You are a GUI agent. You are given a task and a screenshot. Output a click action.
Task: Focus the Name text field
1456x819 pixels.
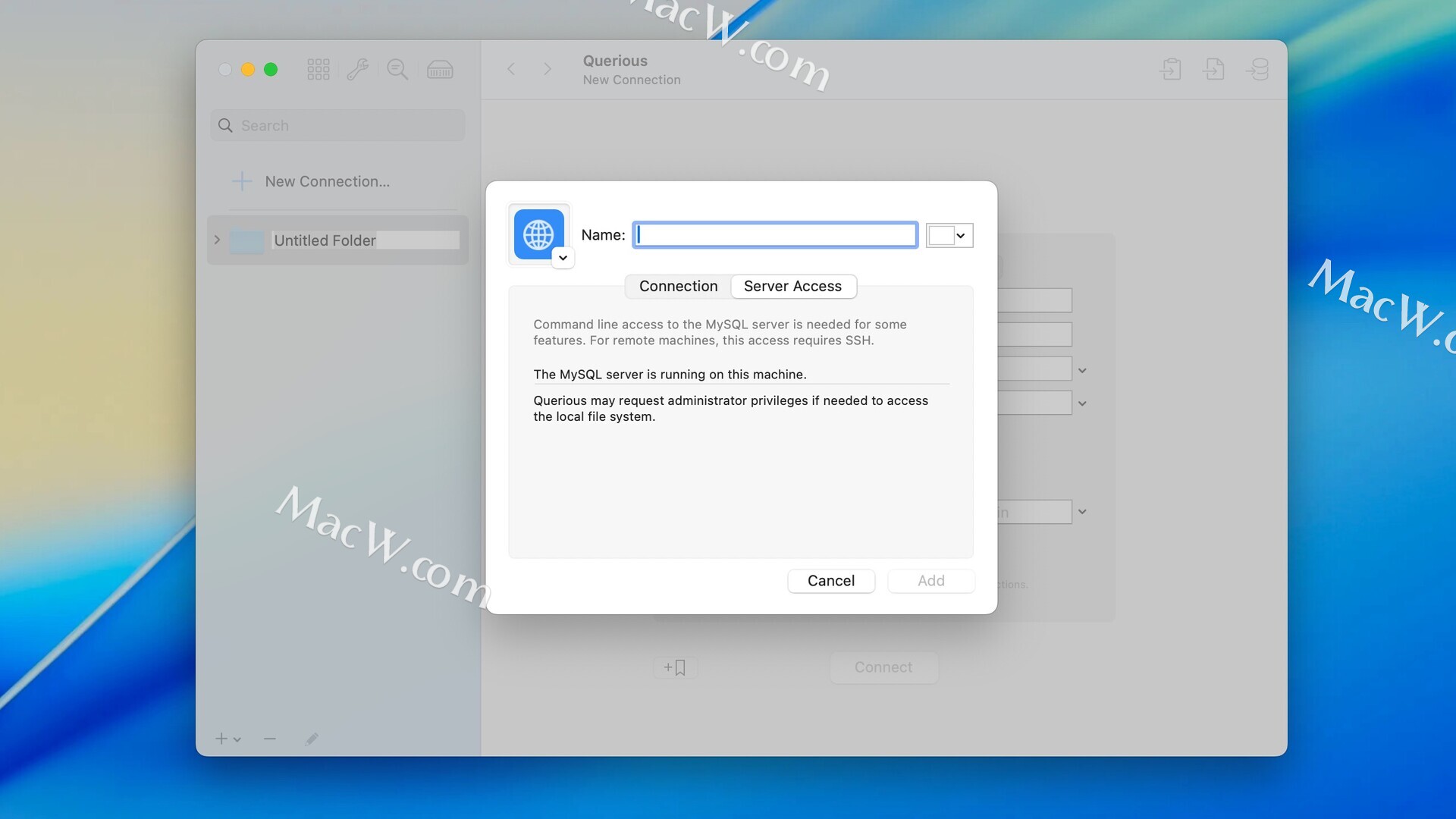point(775,235)
